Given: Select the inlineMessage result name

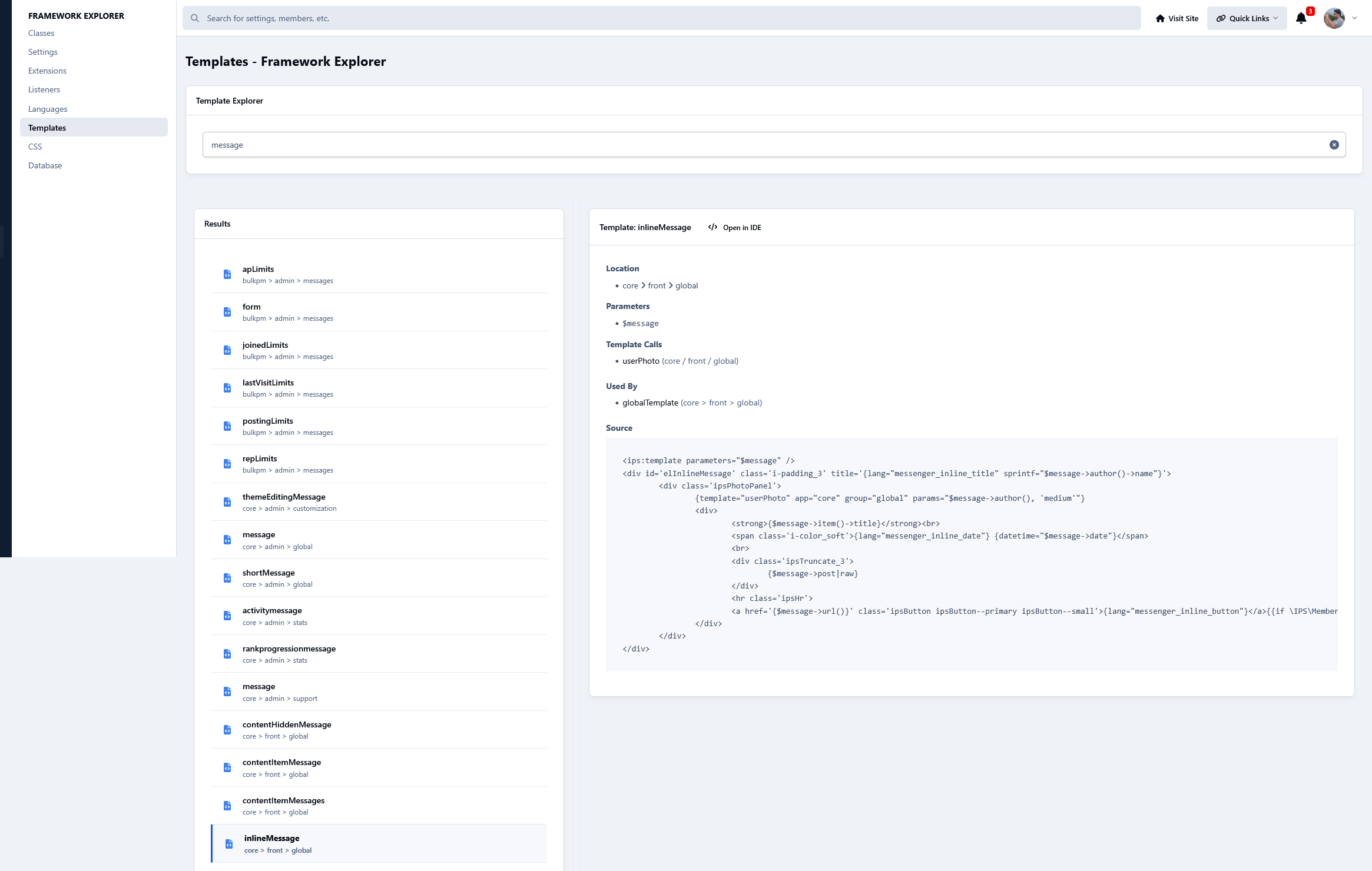Looking at the screenshot, I should (271, 838).
